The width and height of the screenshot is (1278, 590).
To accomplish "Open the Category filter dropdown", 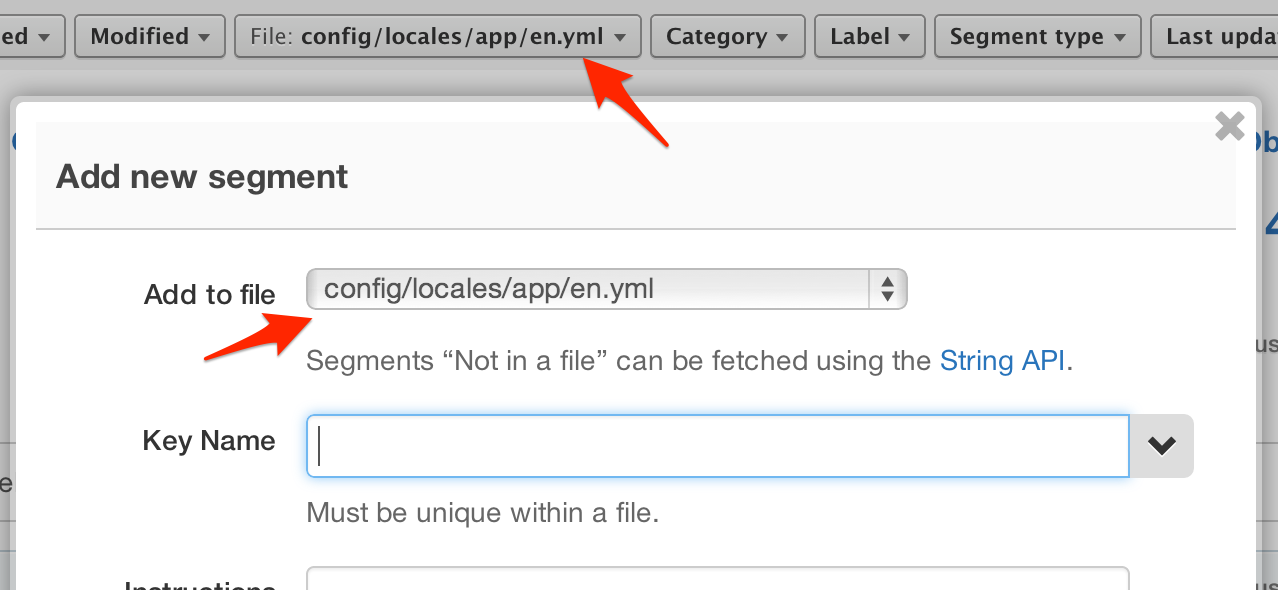I will 727,37.
